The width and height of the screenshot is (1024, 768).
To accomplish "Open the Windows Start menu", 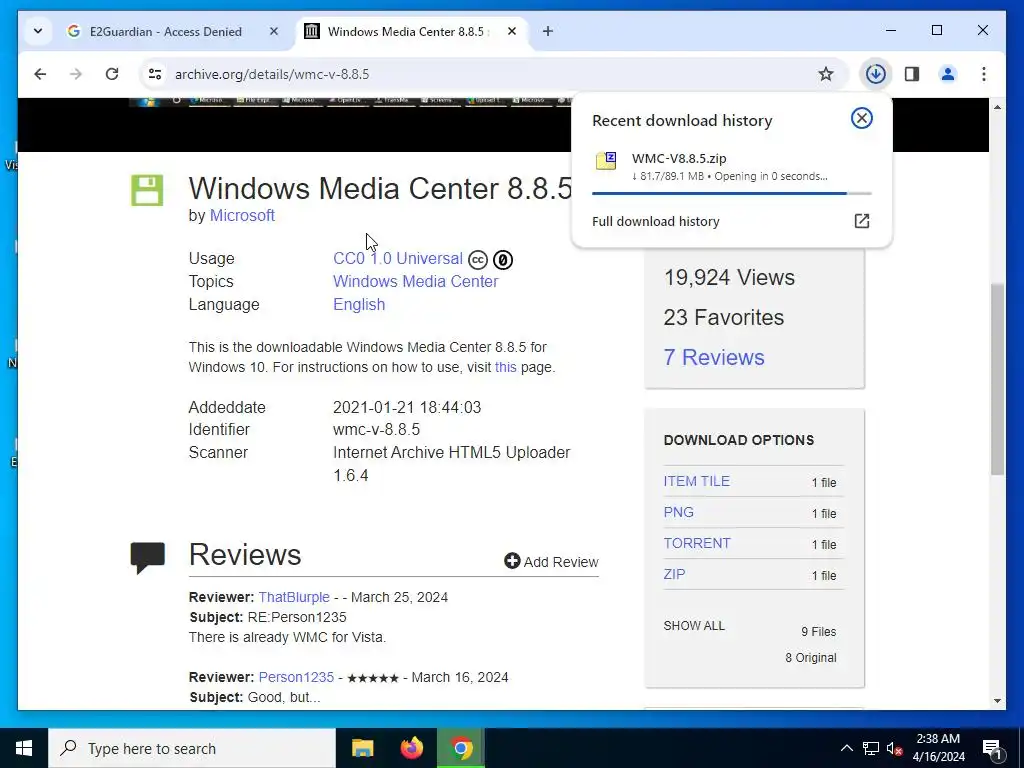I will (24, 748).
